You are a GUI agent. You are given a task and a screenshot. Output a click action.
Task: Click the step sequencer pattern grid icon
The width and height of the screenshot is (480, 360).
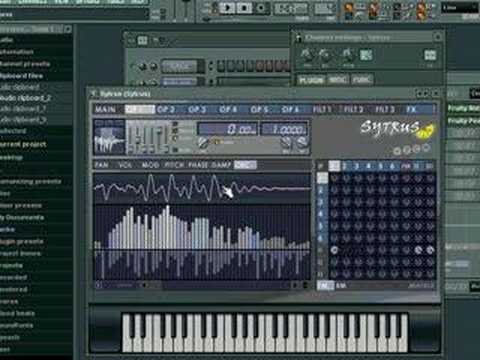[142, 41]
